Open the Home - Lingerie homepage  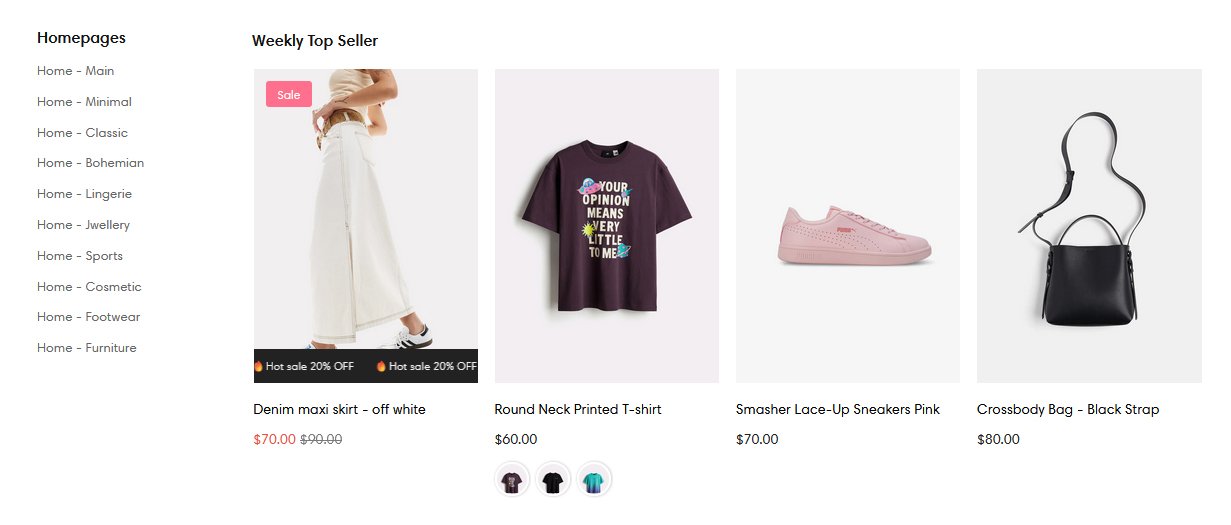(84, 194)
